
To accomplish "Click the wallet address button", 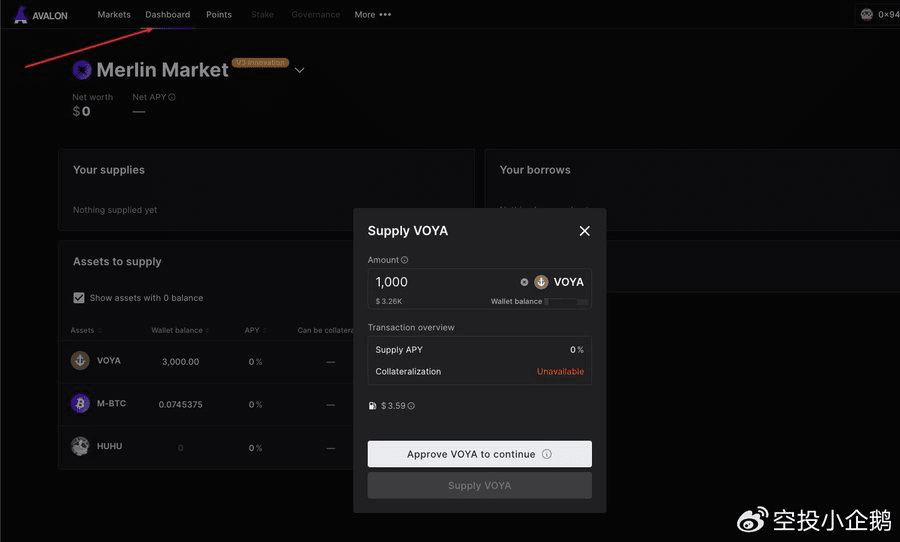I will (x=878, y=15).
